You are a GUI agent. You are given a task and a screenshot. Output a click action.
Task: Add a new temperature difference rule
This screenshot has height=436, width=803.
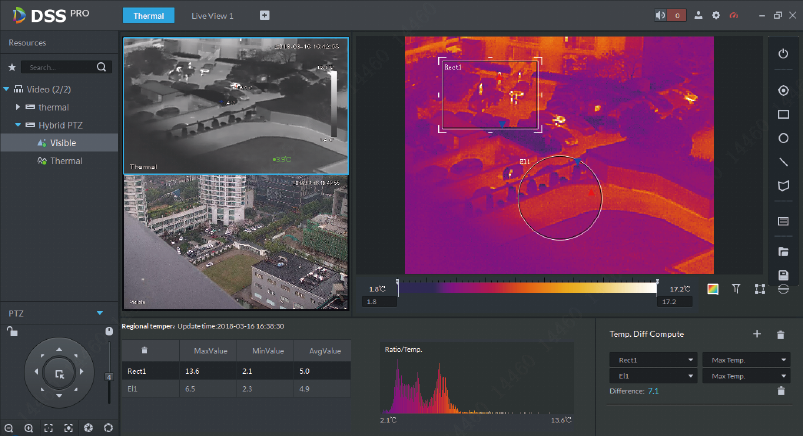[x=757, y=333]
